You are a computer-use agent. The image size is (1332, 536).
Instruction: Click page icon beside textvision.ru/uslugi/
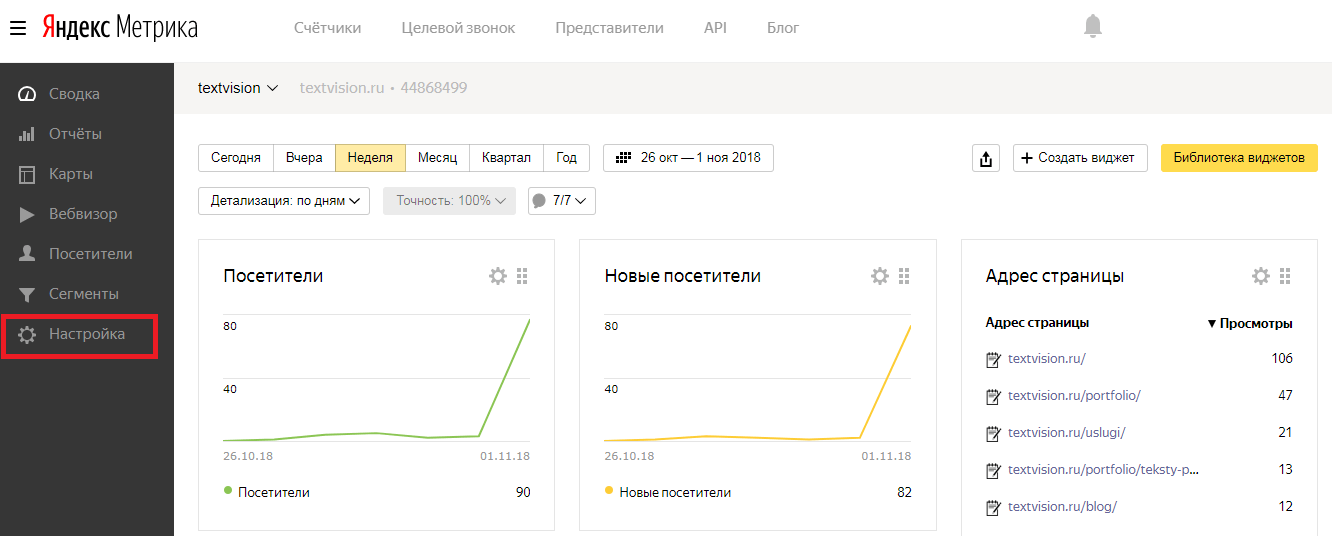pos(993,433)
